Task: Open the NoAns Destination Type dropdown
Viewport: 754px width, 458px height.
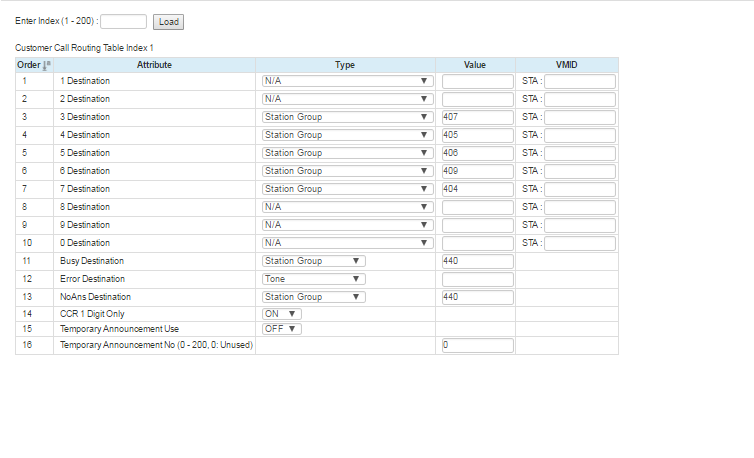Action: [313, 297]
